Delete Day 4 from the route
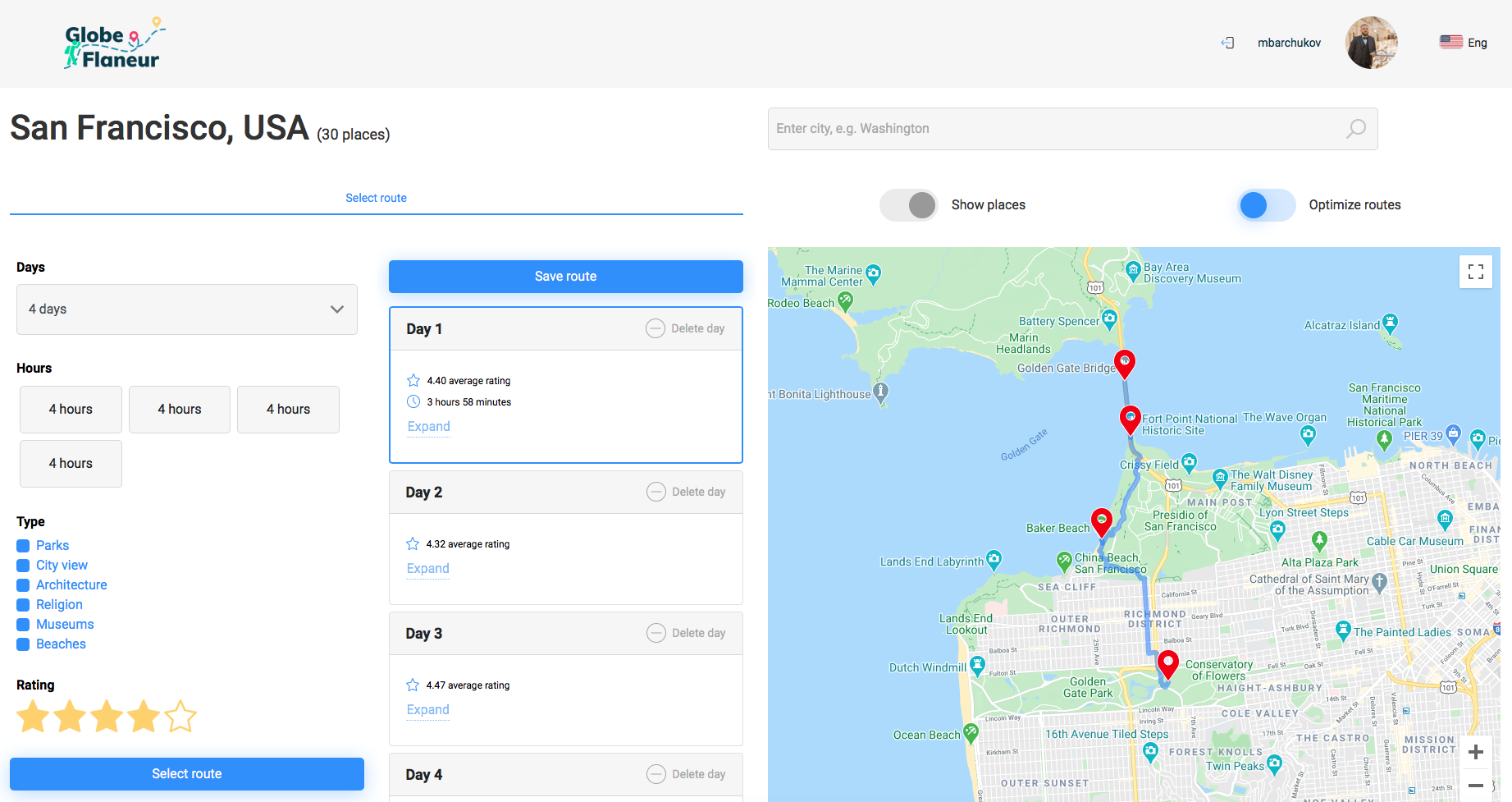The image size is (1512, 802). point(687,774)
